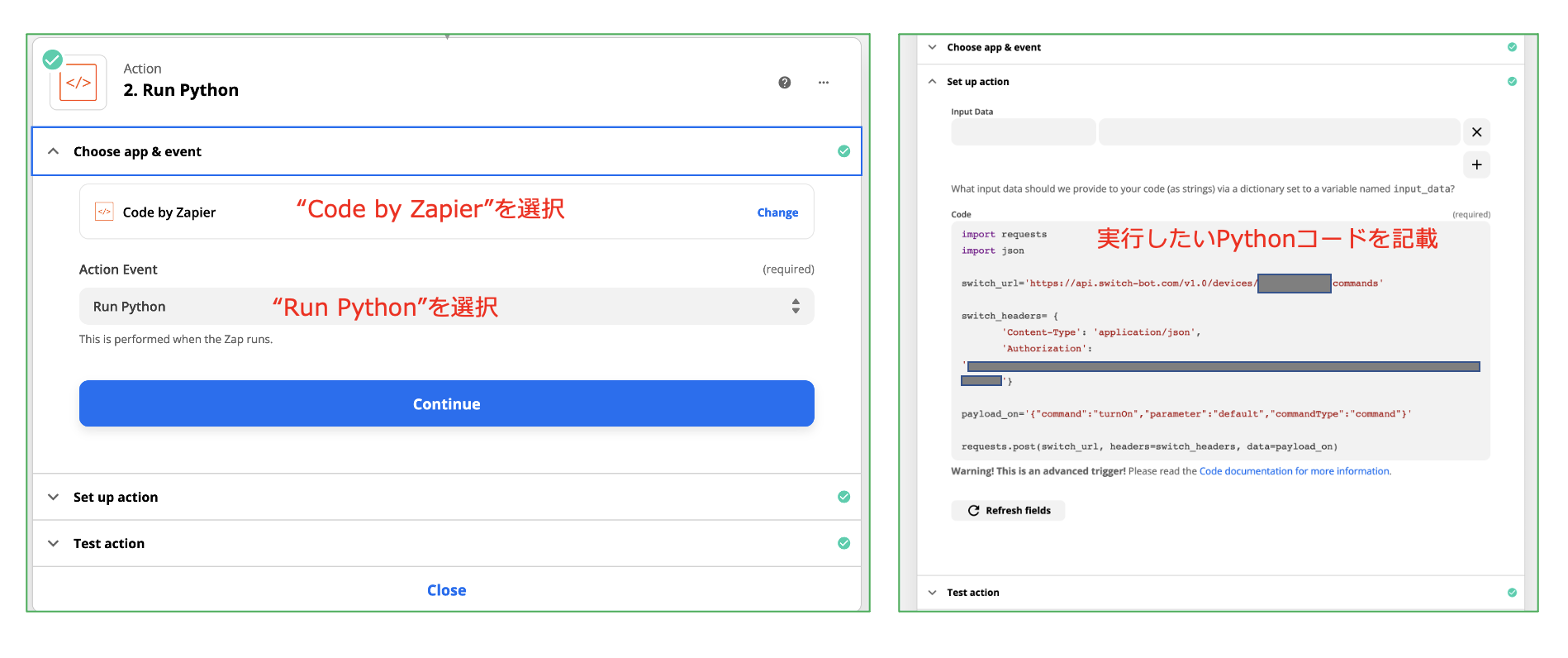Image resolution: width=1568 pixels, height=658 pixels.
Task: Click green checkmark on right Test action
Action: (x=1512, y=592)
